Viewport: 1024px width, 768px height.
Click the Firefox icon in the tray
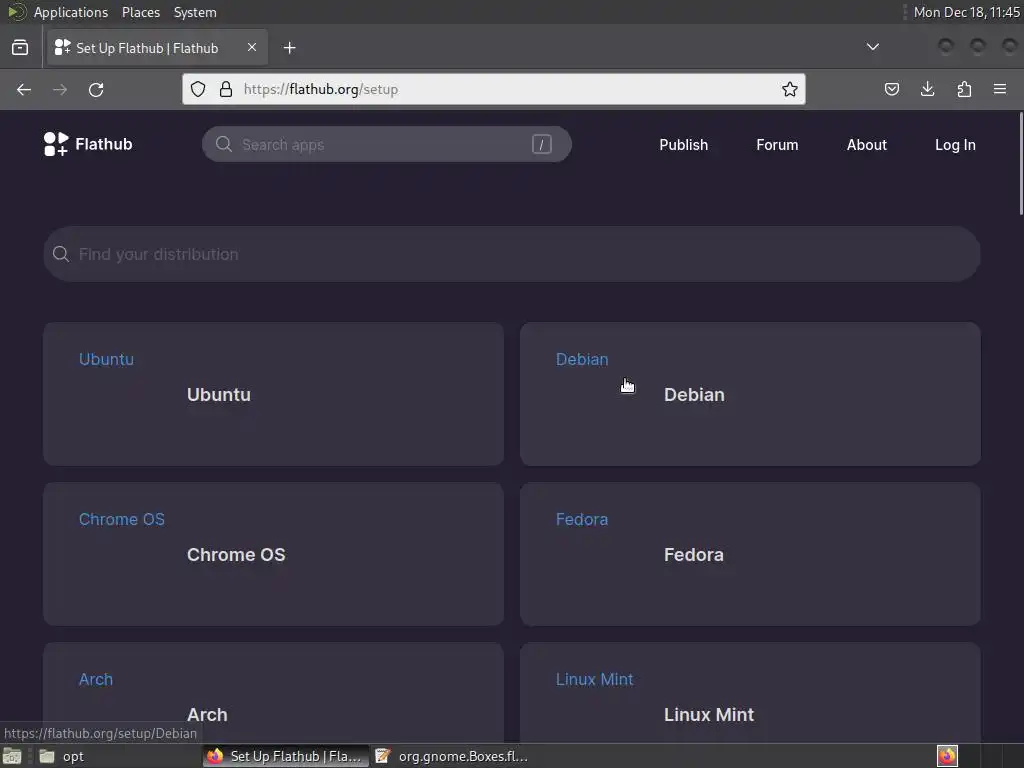(x=947, y=756)
